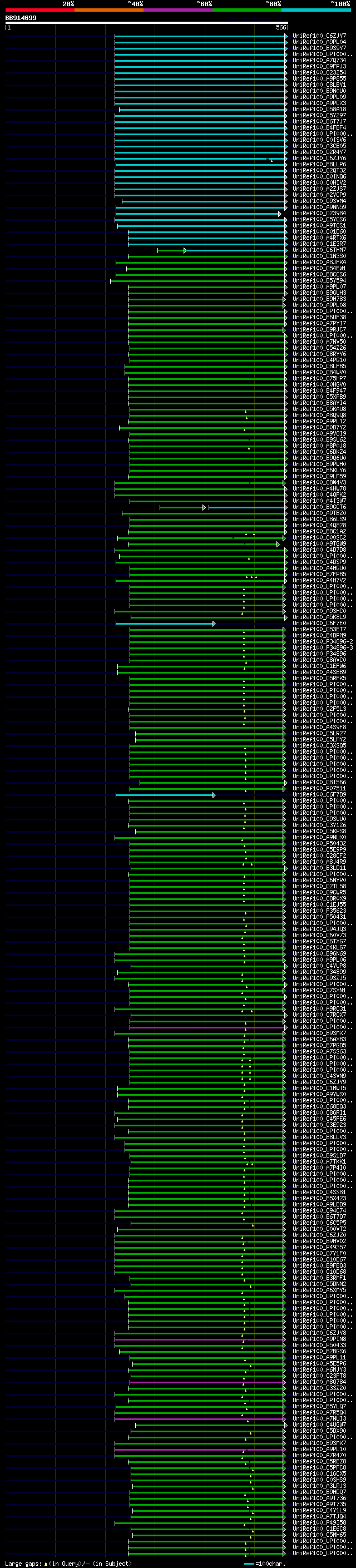The height and width of the screenshot is (1568, 356).
Task: Open hit UniRef100_Q9FPJ3
Action: (319, 66)
